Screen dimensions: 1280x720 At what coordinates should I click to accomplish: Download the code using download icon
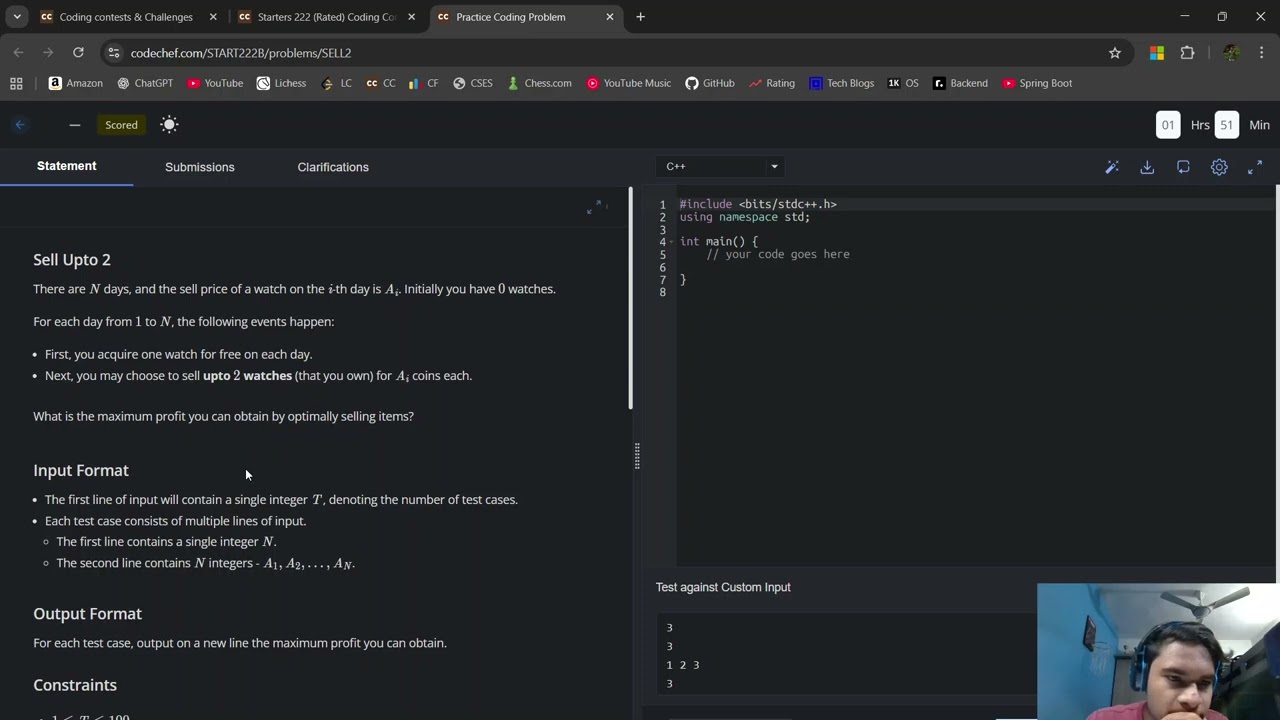[1147, 167]
